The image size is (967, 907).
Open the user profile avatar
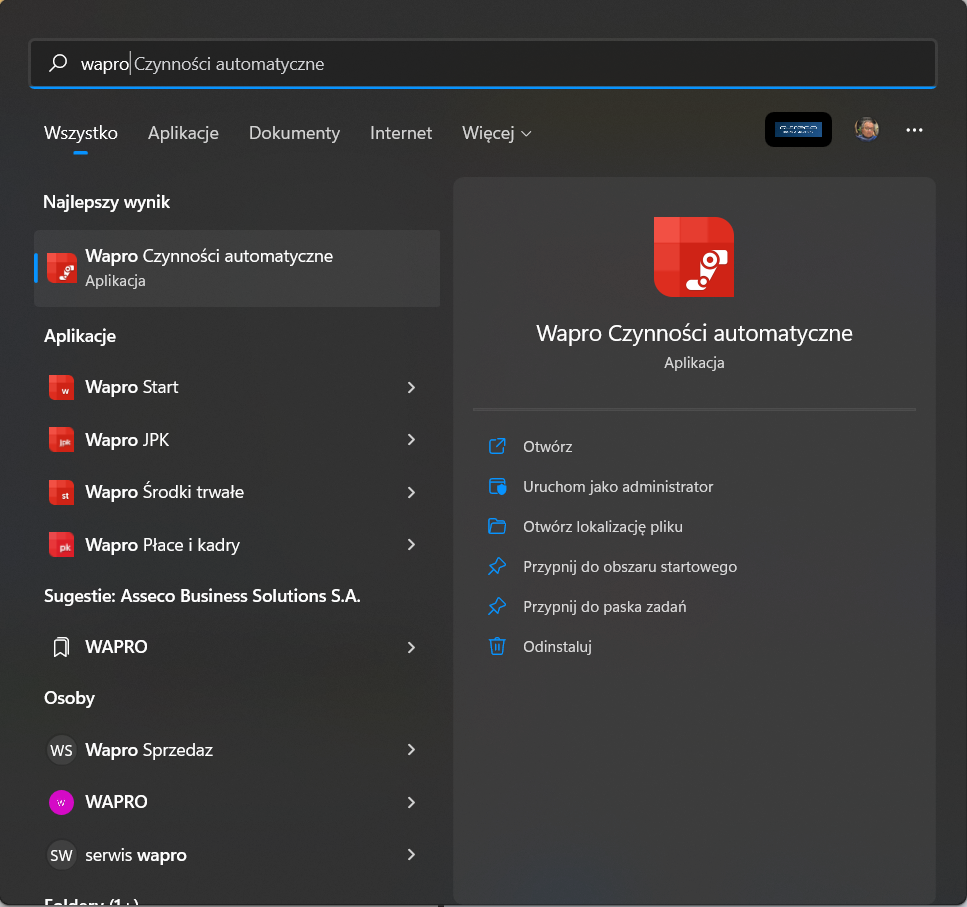click(866, 129)
